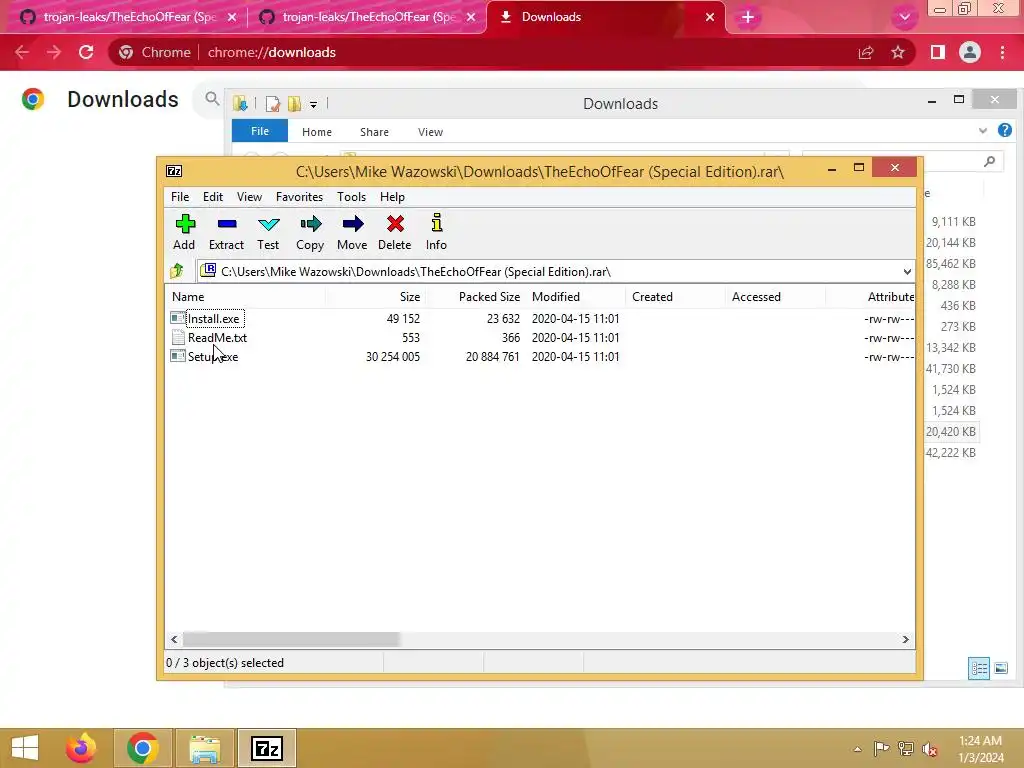Go up one folder level in 7-Zip
This screenshot has width=1024, height=768.
[x=177, y=271]
